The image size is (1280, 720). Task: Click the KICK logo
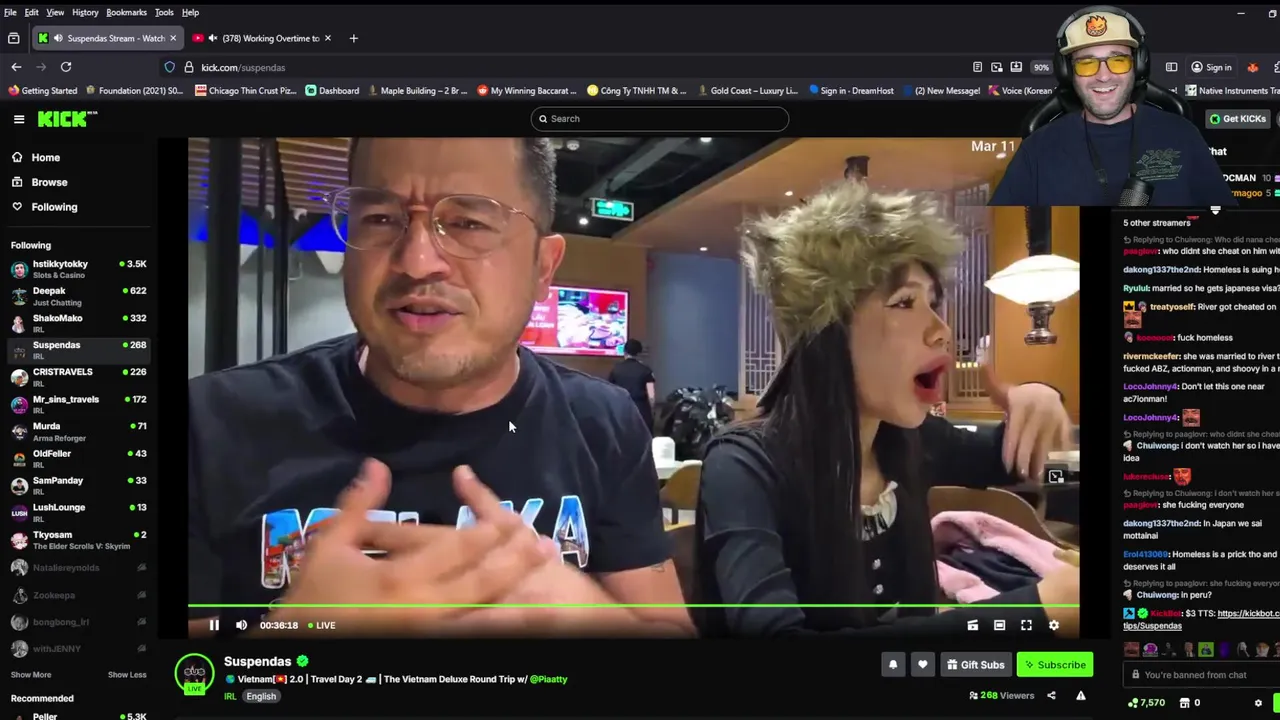point(67,119)
